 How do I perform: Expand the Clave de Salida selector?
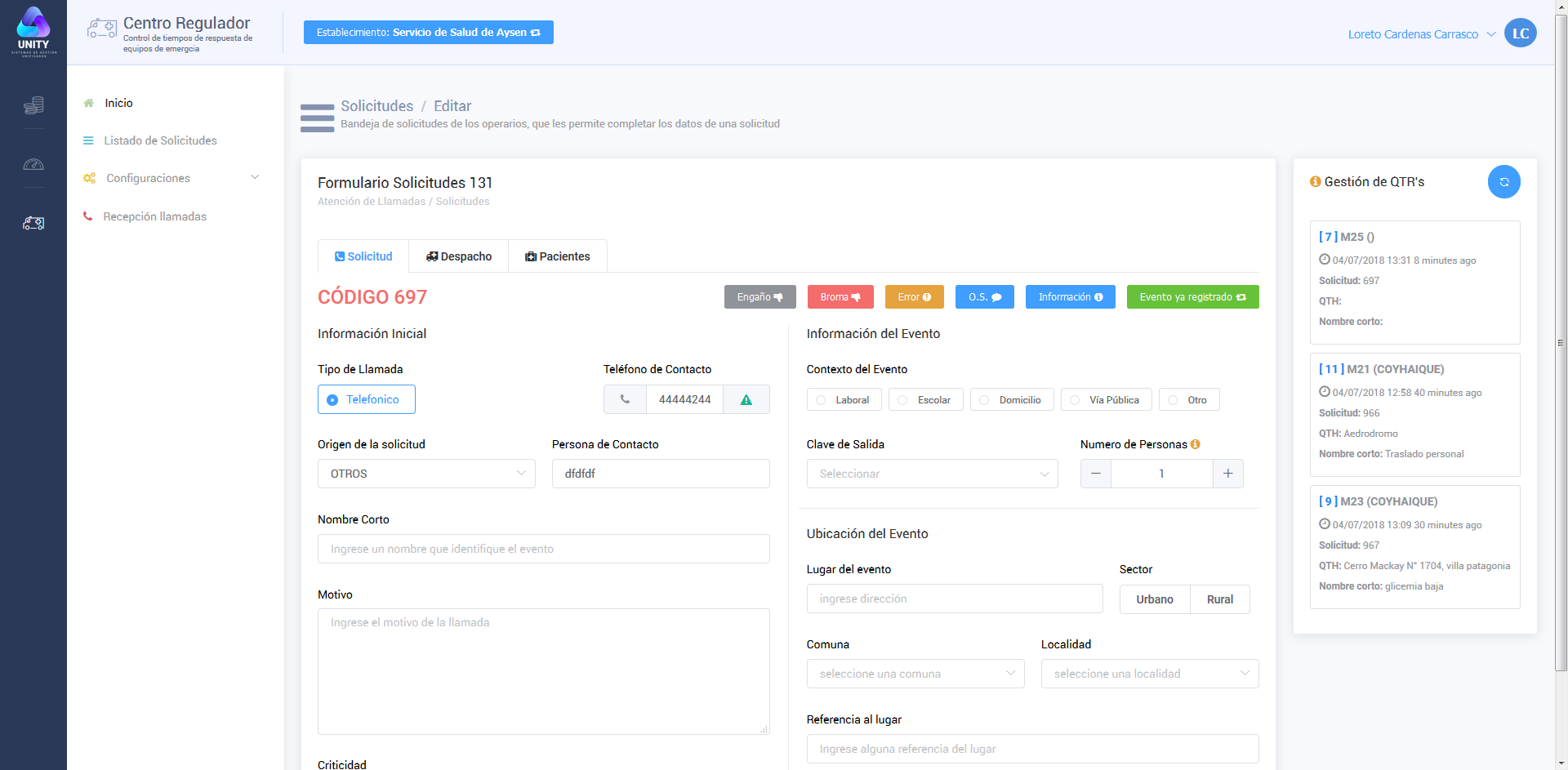pyautogui.click(x=932, y=474)
